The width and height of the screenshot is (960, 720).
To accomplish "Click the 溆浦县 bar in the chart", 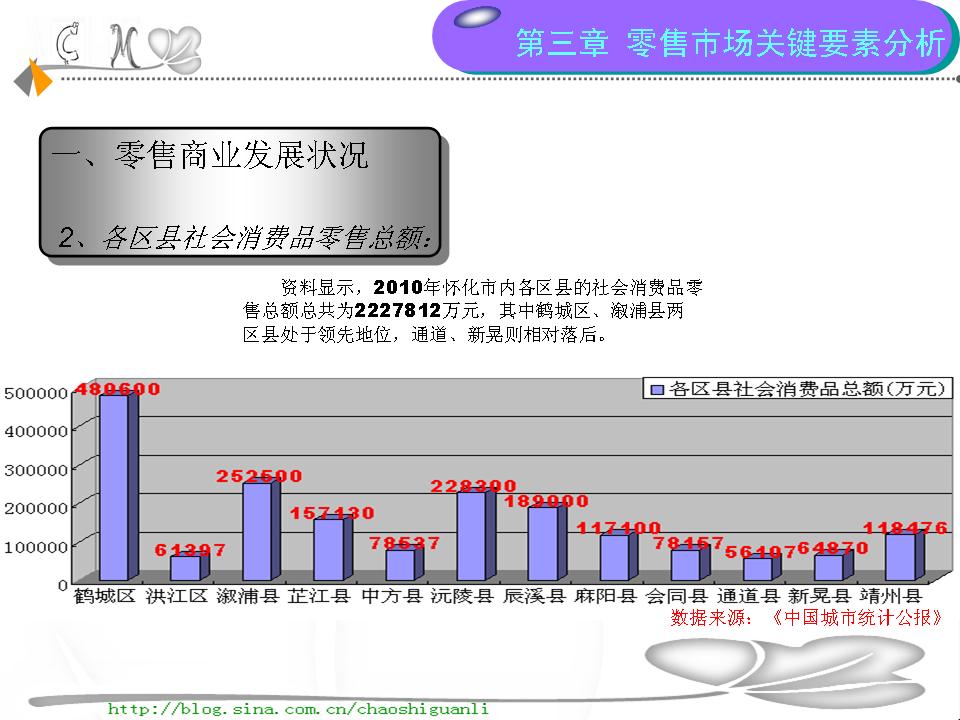I will tap(257, 530).
